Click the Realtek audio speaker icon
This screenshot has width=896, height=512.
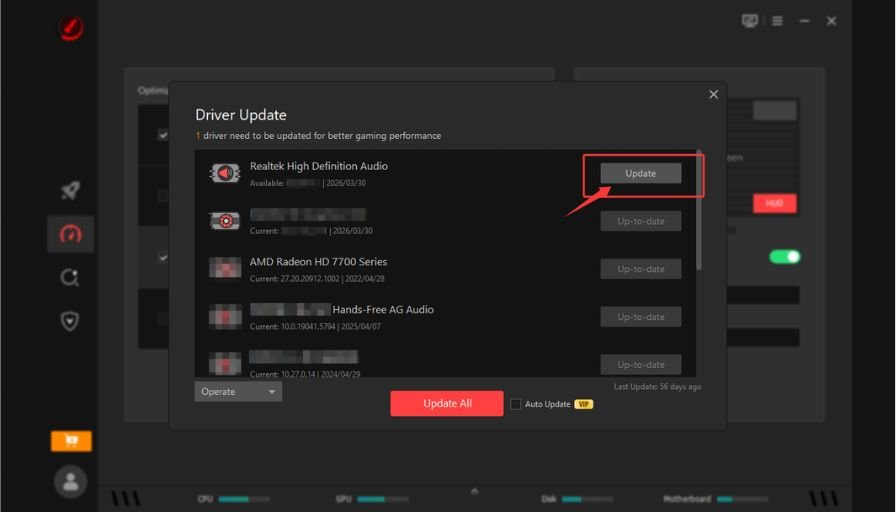(225, 173)
